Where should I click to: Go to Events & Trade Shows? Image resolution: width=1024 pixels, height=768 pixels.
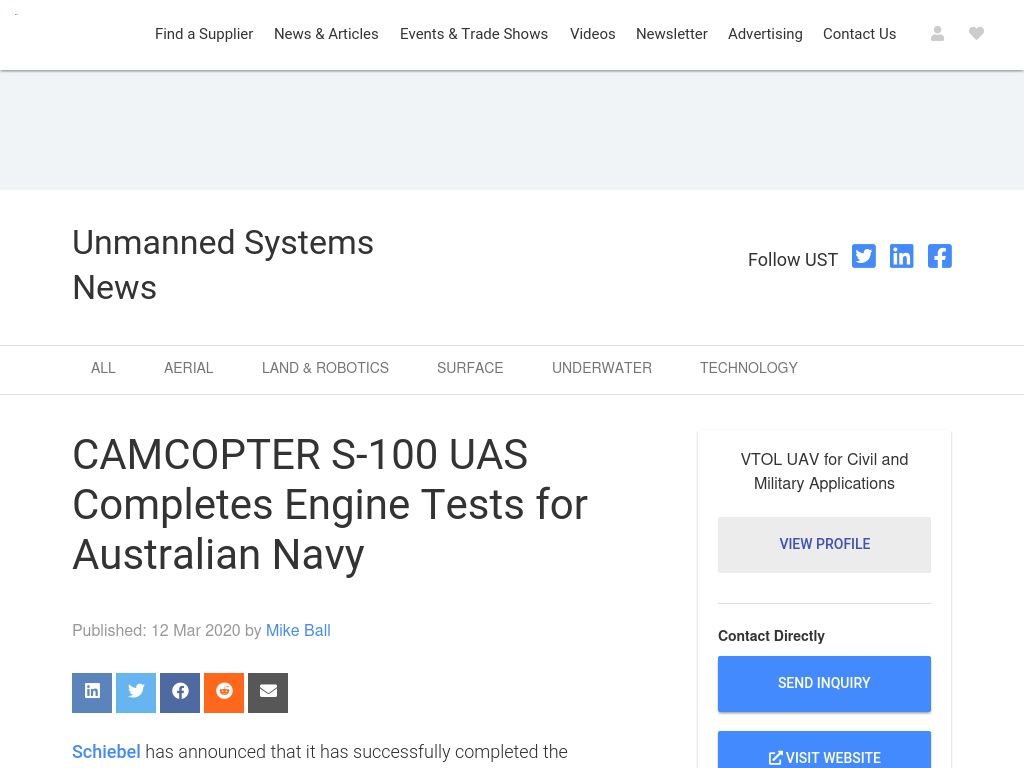pos(473,34)
